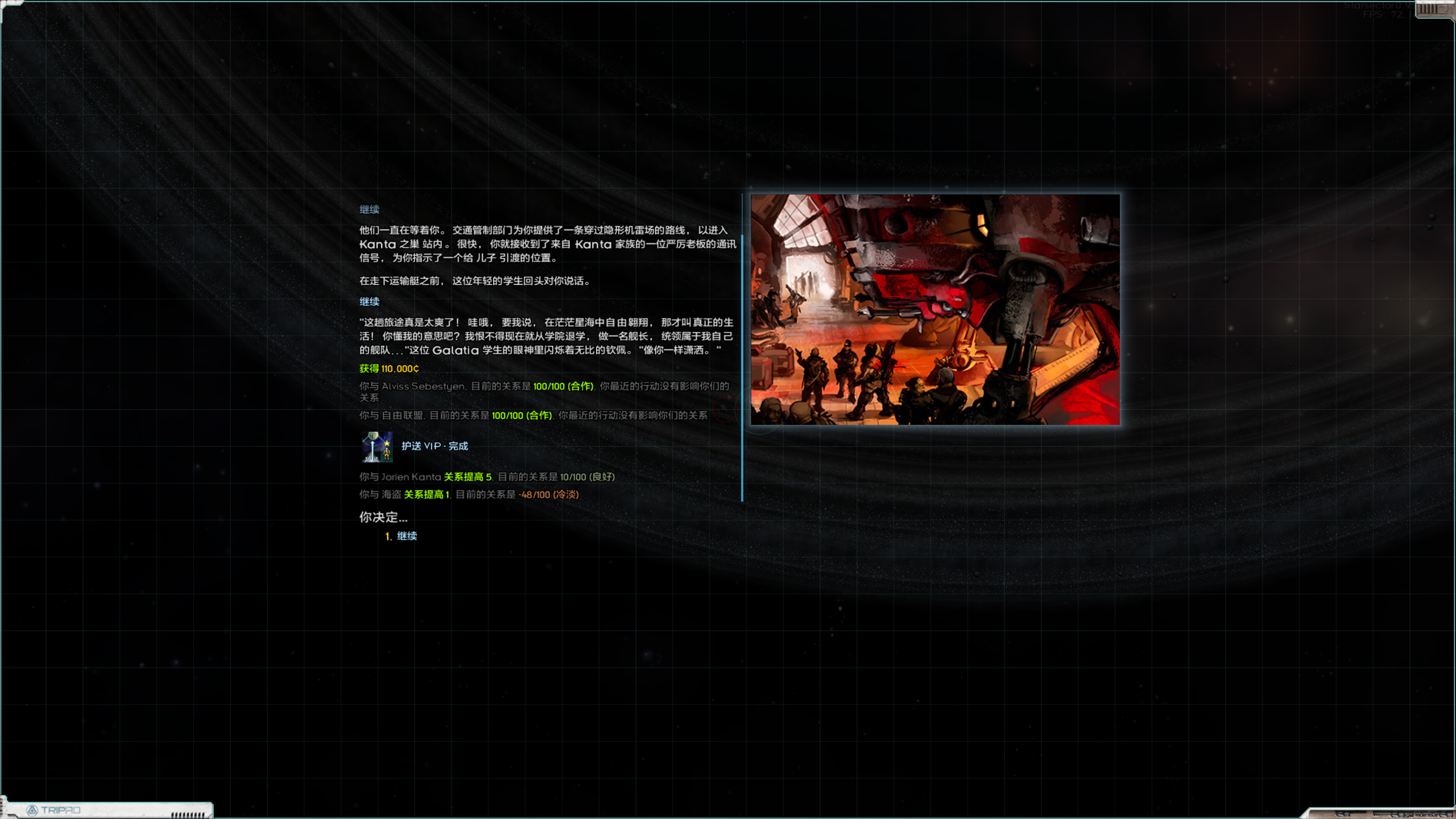This screenshot has width=1456, height=819.
Task: Click the "10/100 (良好)" relationship value
Action: click(x=588, y=477)
